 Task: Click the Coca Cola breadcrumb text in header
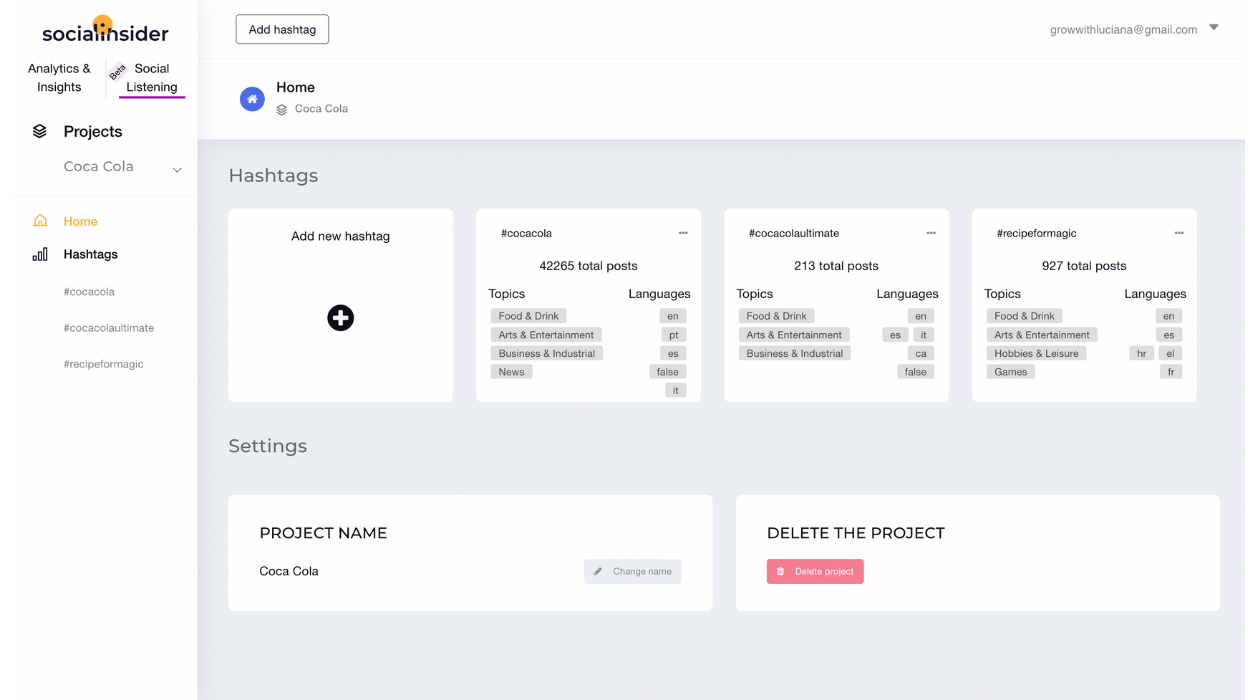(321, 109)
